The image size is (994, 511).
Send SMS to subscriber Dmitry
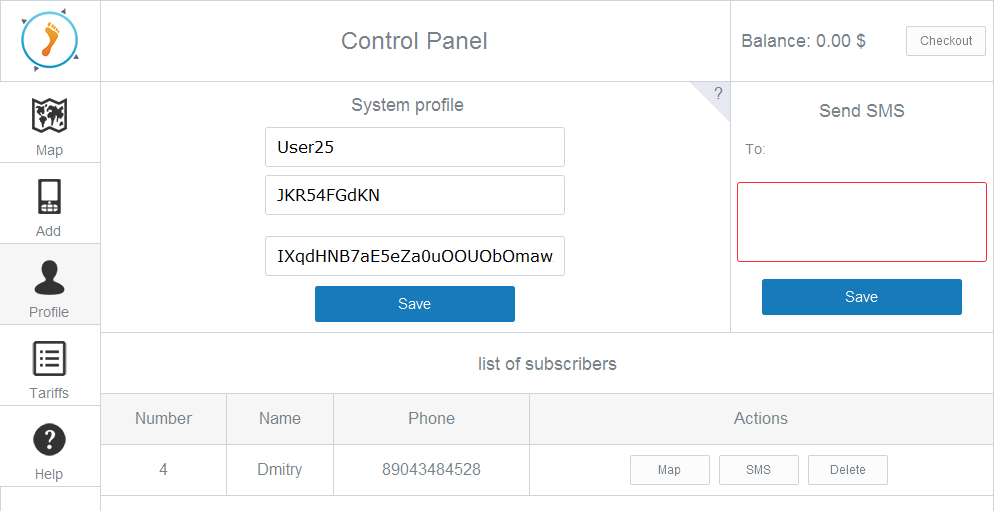pos(758,470)
